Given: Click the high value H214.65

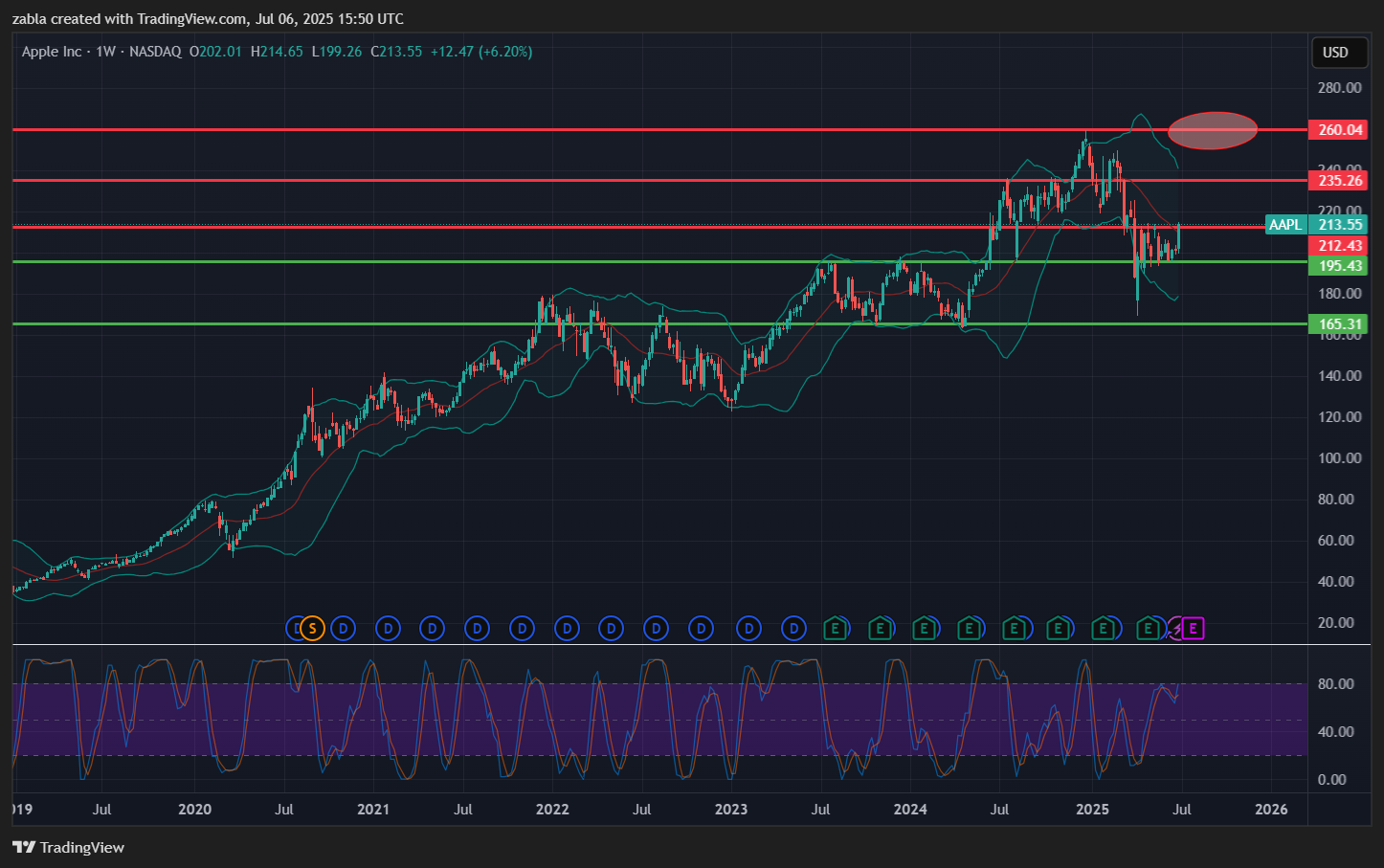Looking at the screenshot, I should 277,52.
